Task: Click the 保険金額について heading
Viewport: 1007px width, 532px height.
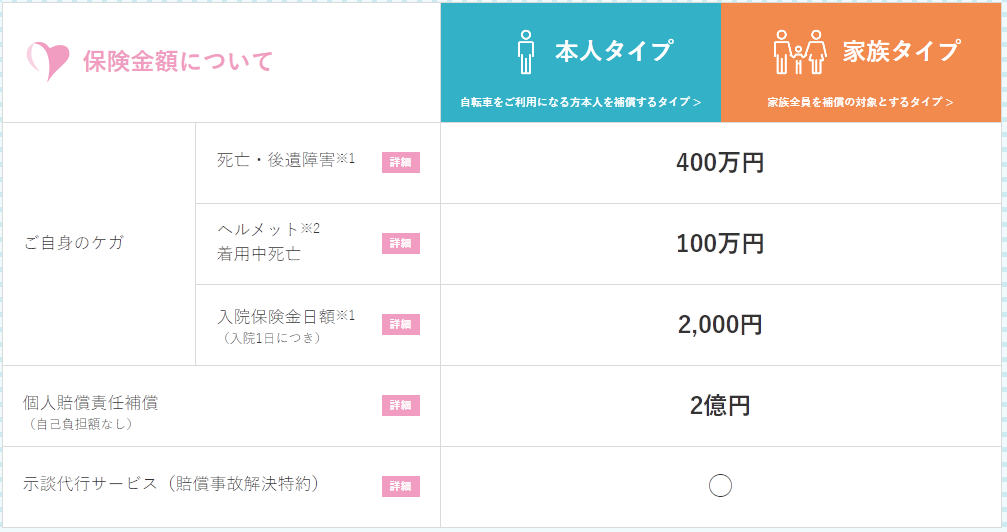Action: click(x=178, y=61)
